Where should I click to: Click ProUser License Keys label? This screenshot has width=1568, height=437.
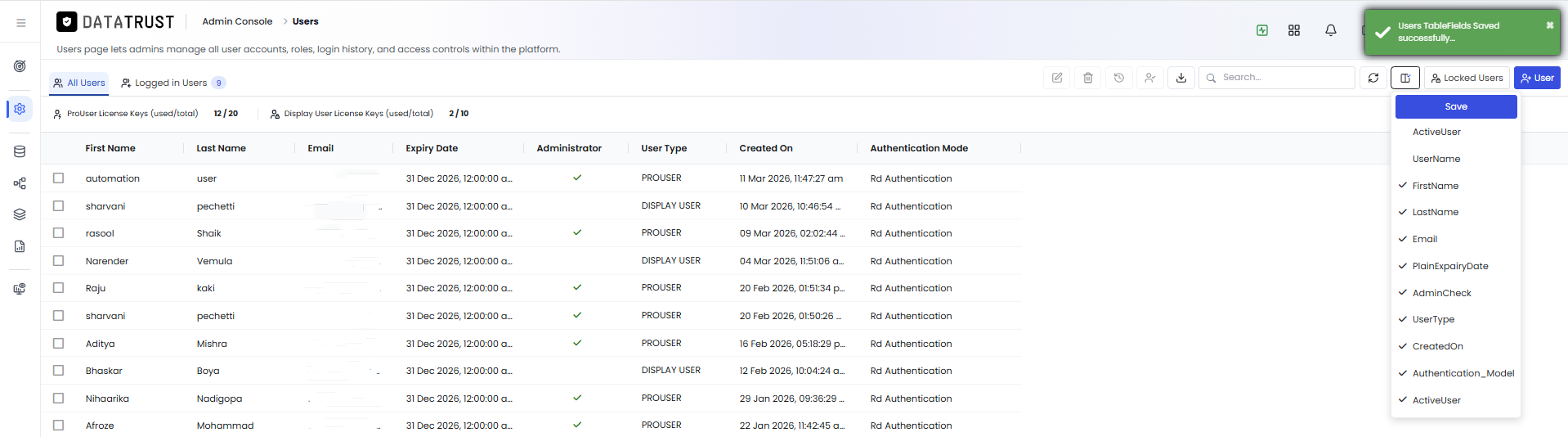tap(132, 114)
